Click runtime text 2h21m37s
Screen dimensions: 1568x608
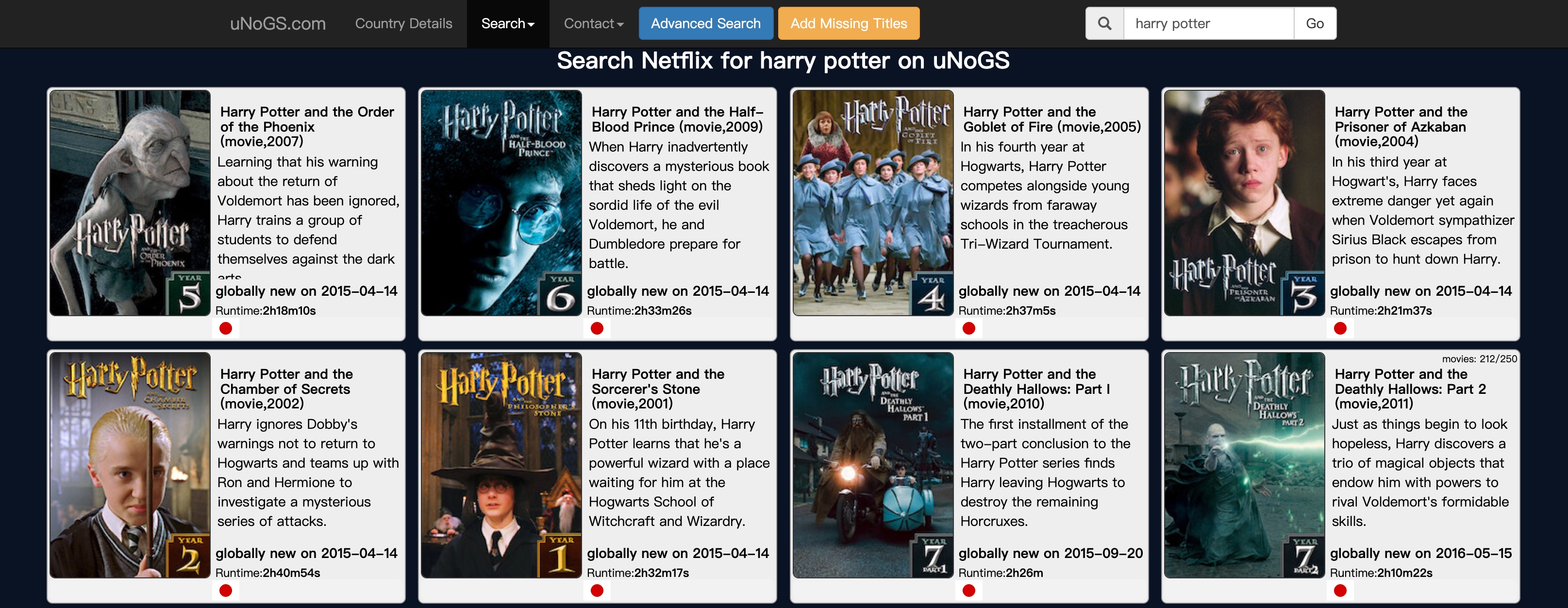click(x=1404, y=311)
